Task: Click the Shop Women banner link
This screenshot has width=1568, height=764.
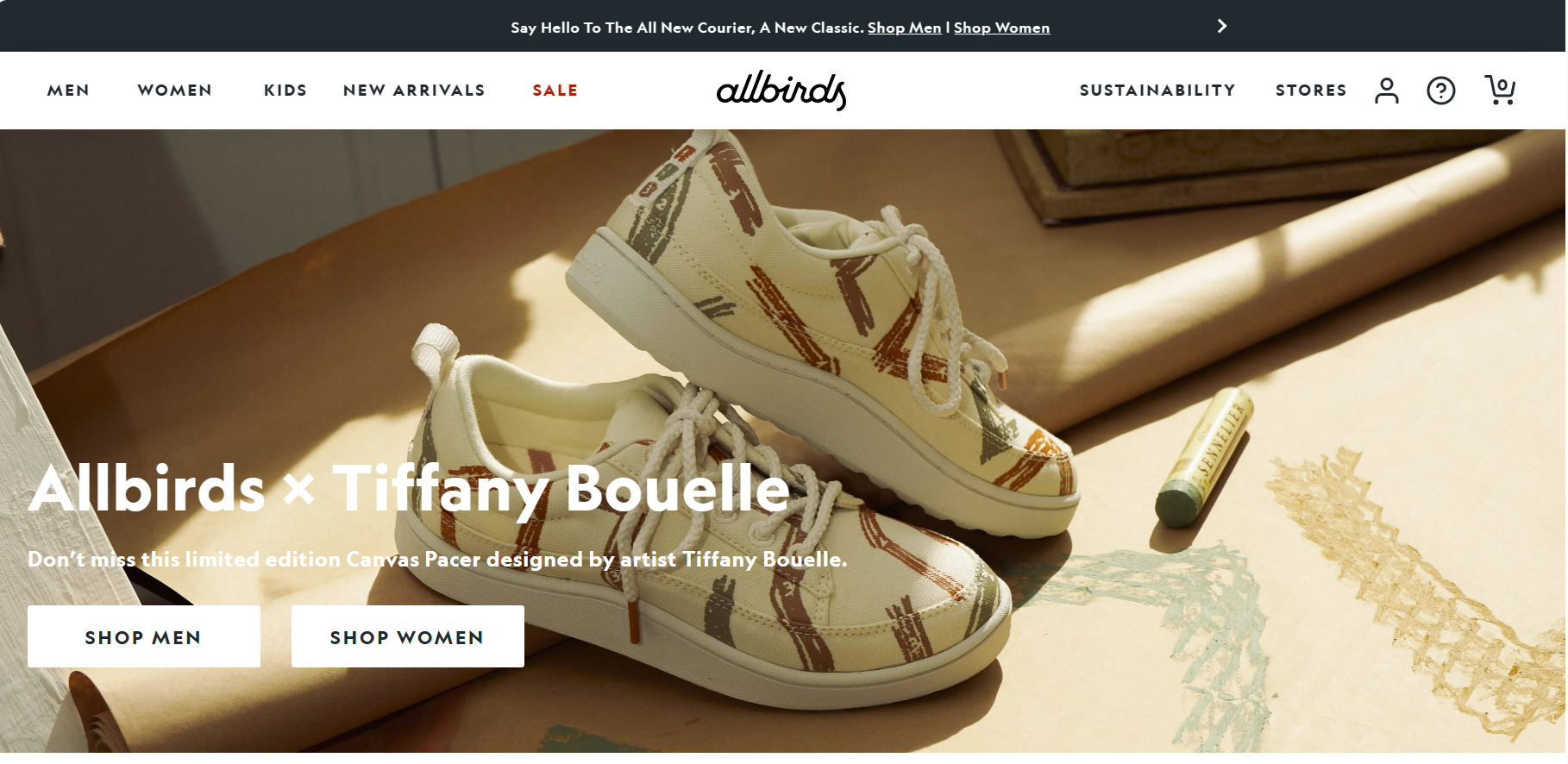Action: [1001, 28]
